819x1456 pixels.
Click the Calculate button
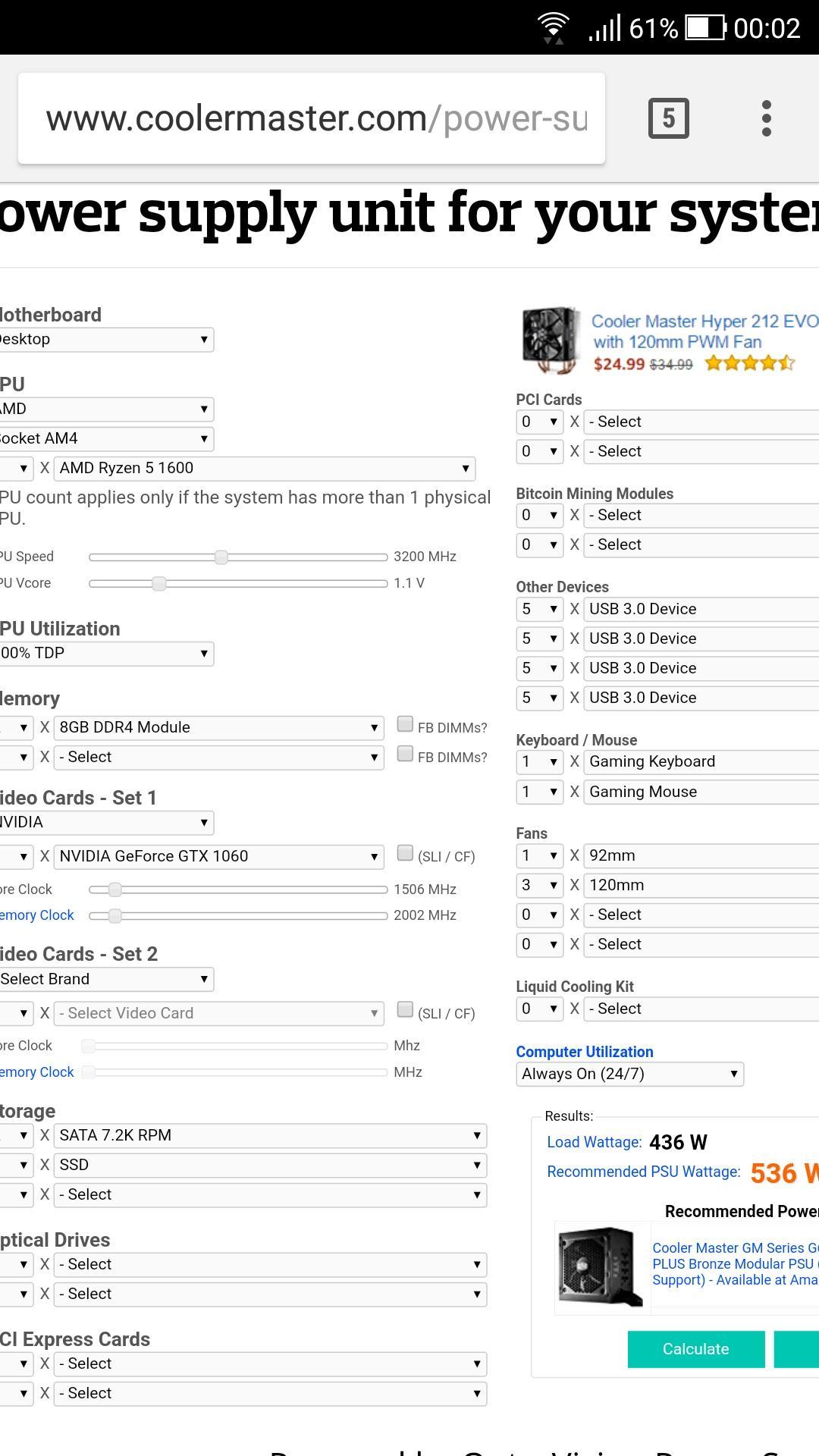coord(696,1349)
